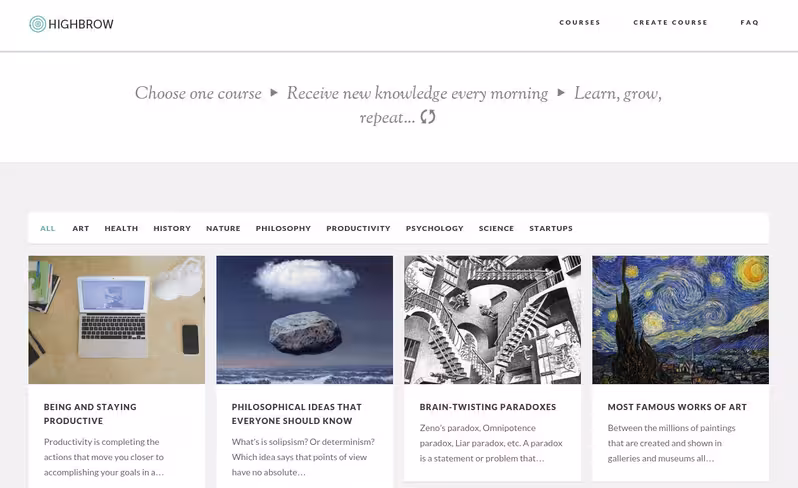Filter courses by History
The image size is (798, 488).
pyautogui.click(x=172, y=228)
